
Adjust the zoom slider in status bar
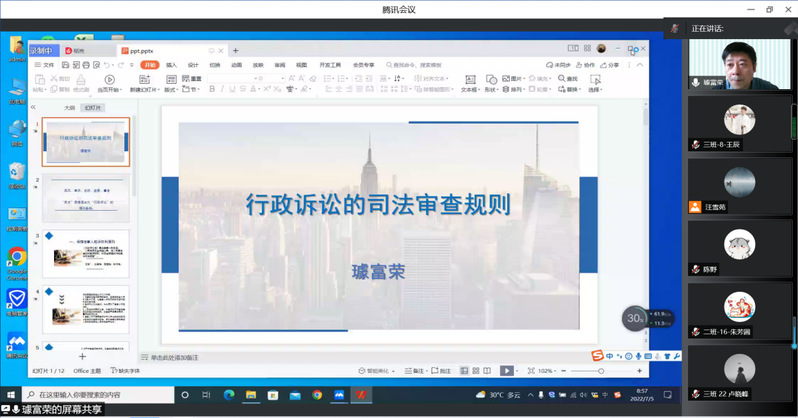coord(600,370)
